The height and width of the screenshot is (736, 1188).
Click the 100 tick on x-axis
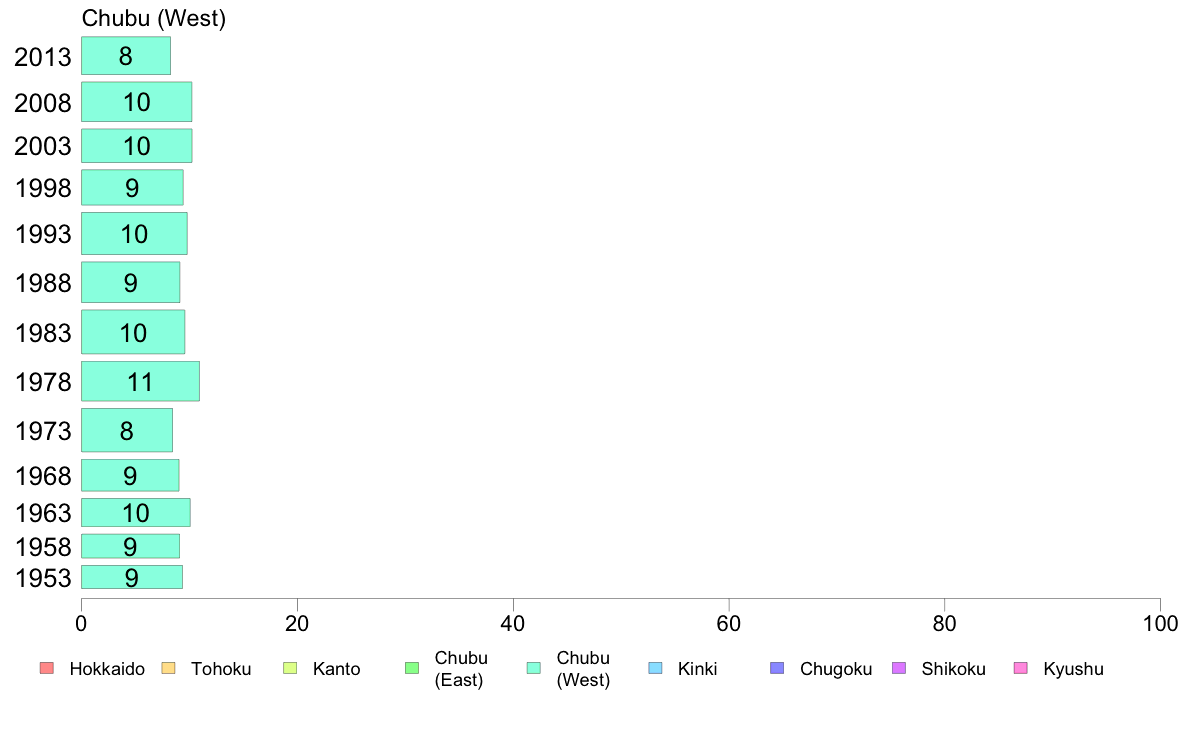[1160, 624]
